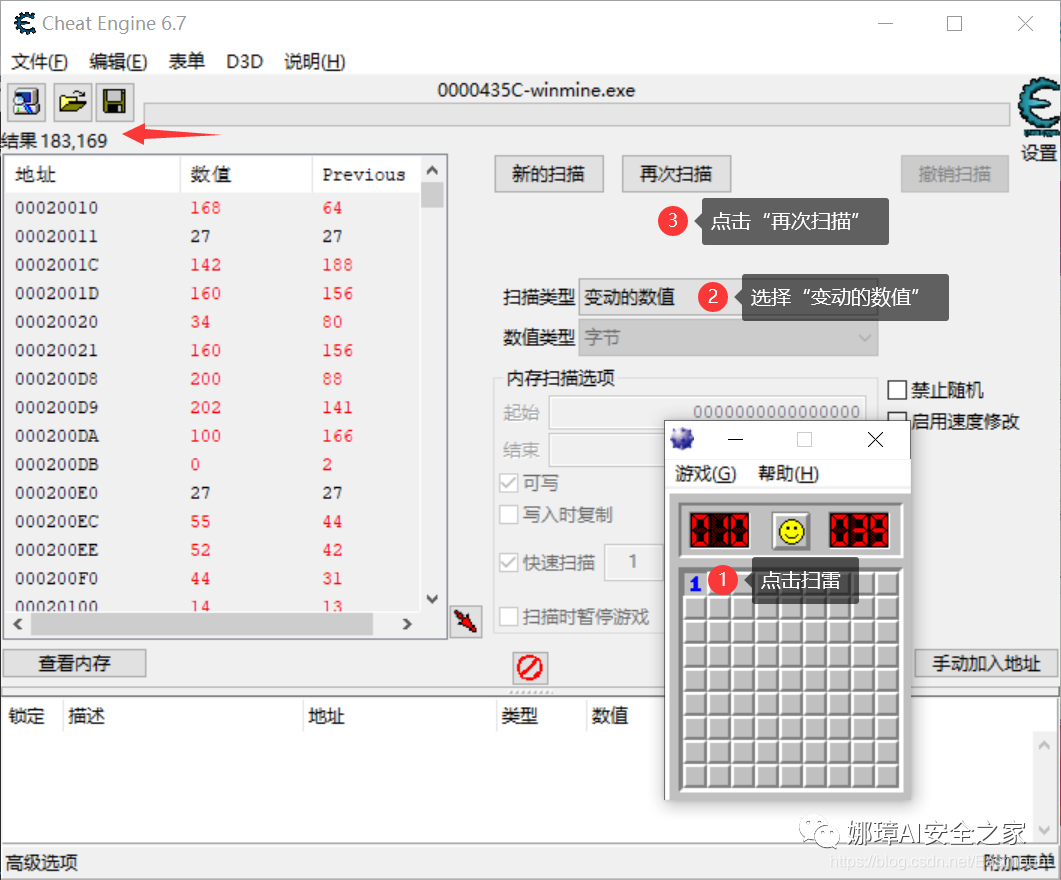Viewport: 1061px width, 880px height.
Task: Toggle the 快速扫描 checkbox
Action: click(x=508, y=562)
